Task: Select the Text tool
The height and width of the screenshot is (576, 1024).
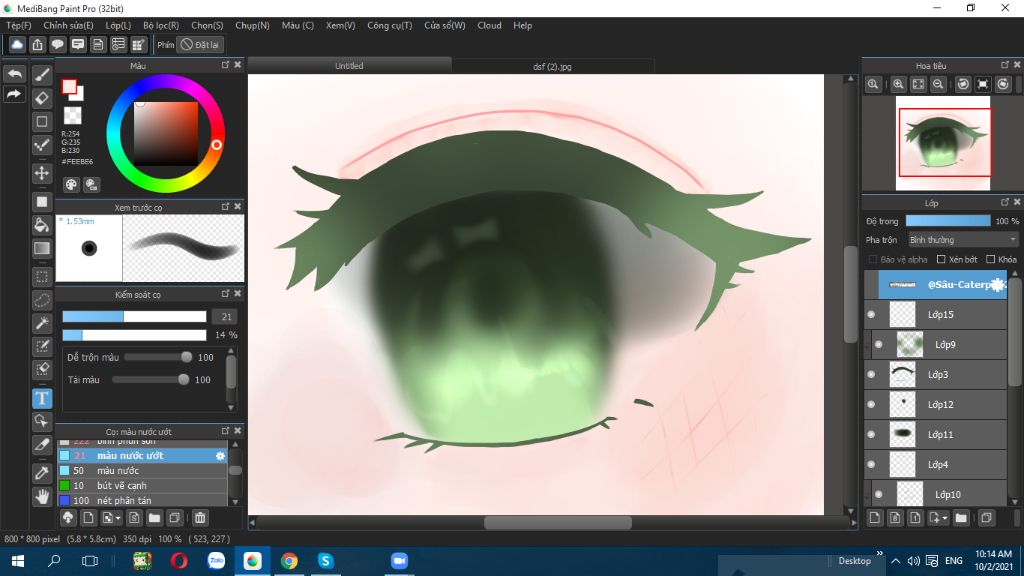Action: [42, 398]
